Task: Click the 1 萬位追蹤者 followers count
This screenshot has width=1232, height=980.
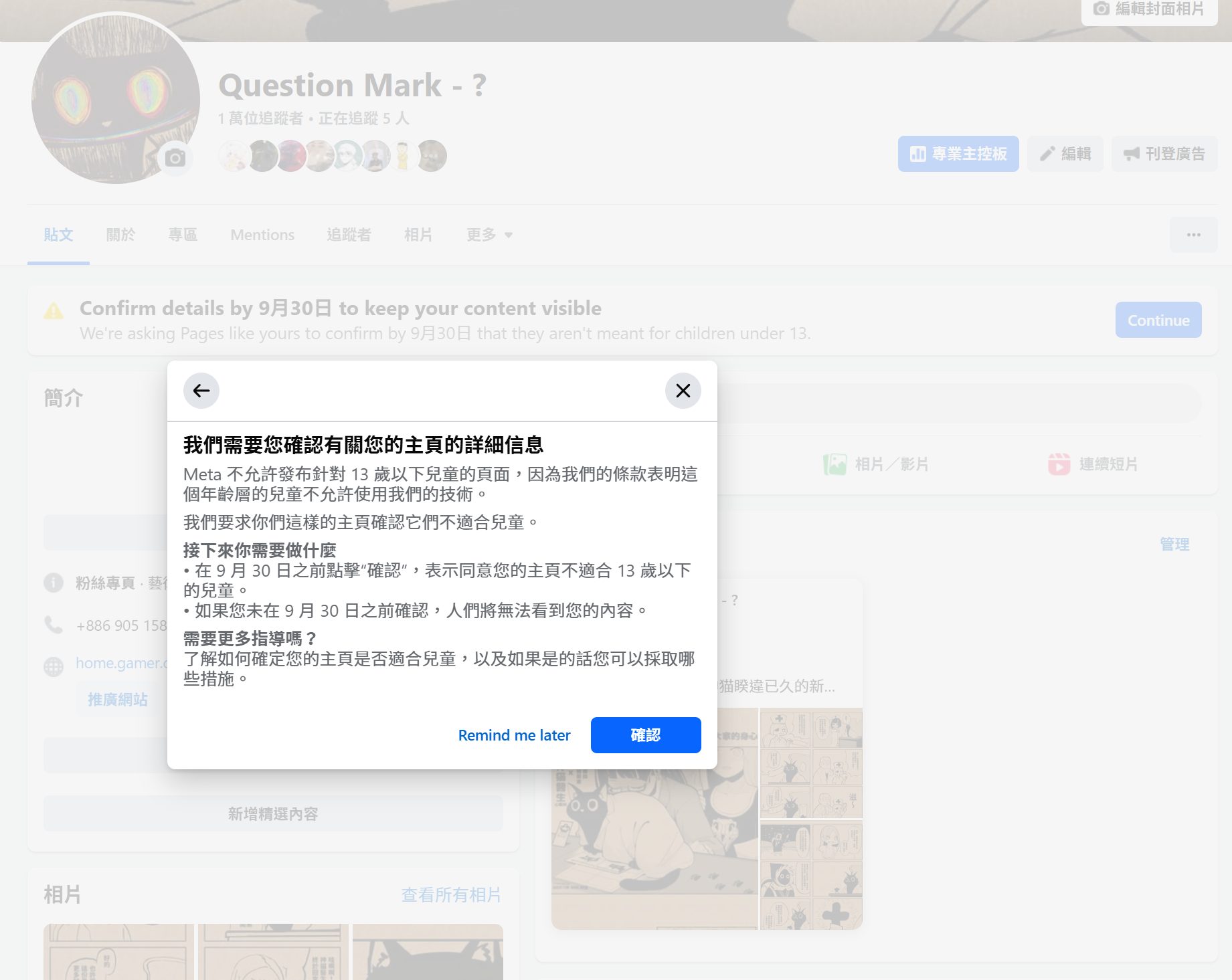Action: [x=260, y=118]
